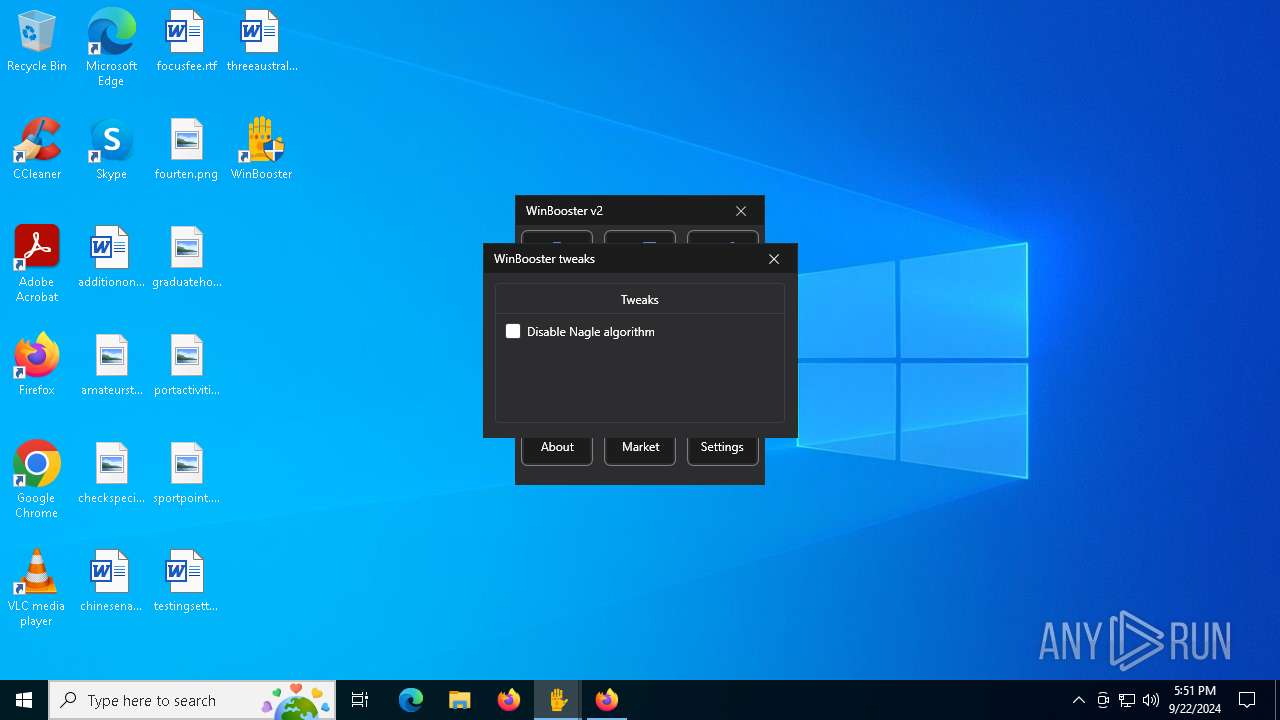The image size is (1280, 720).
Task: Open the clock showing 5:51 PM
Action: [1195, 700]
